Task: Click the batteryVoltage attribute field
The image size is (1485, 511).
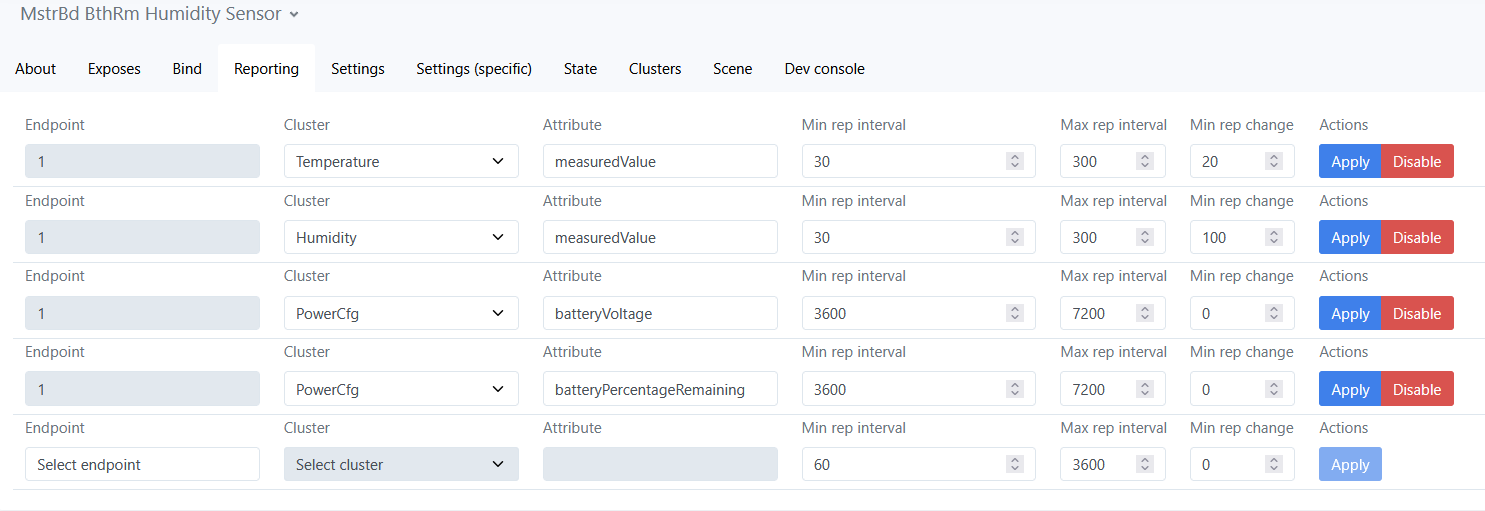Action: click(x=660, y=313)
